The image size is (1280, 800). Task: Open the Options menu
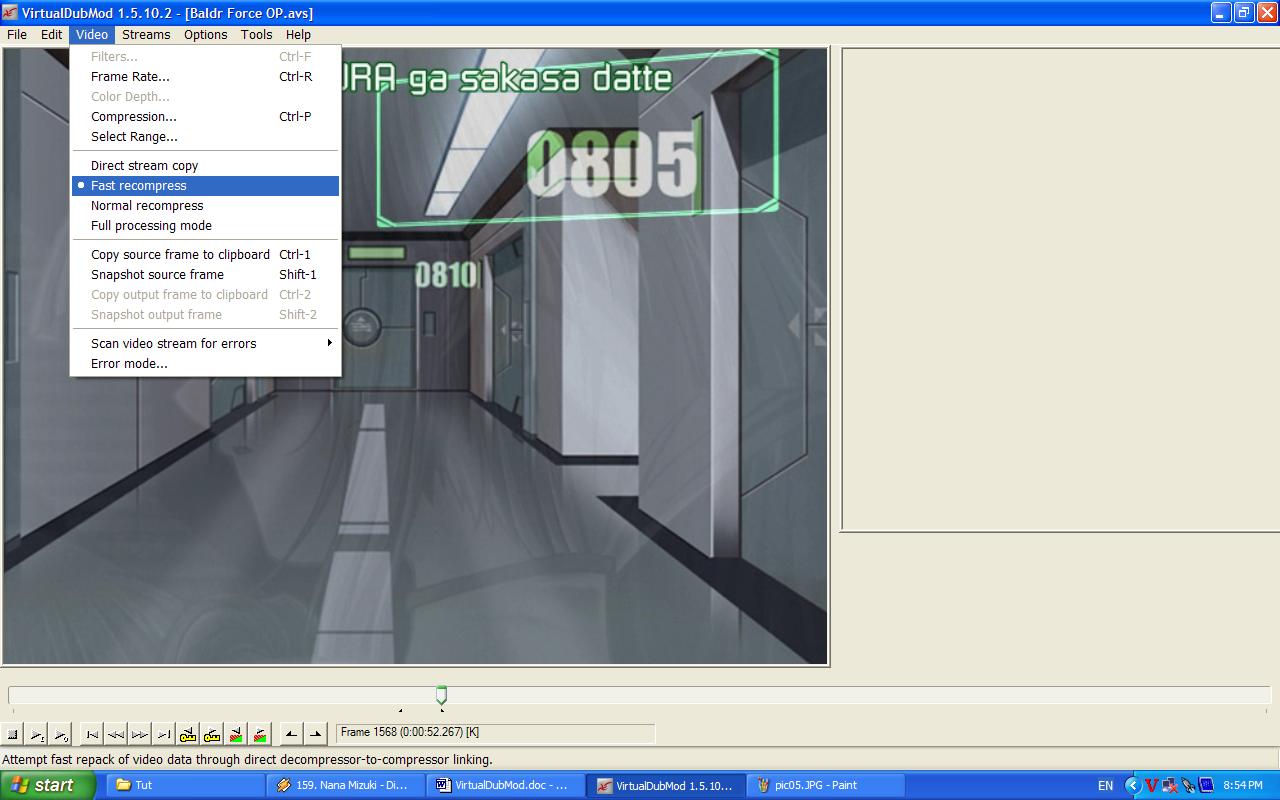tap(206, 34)
